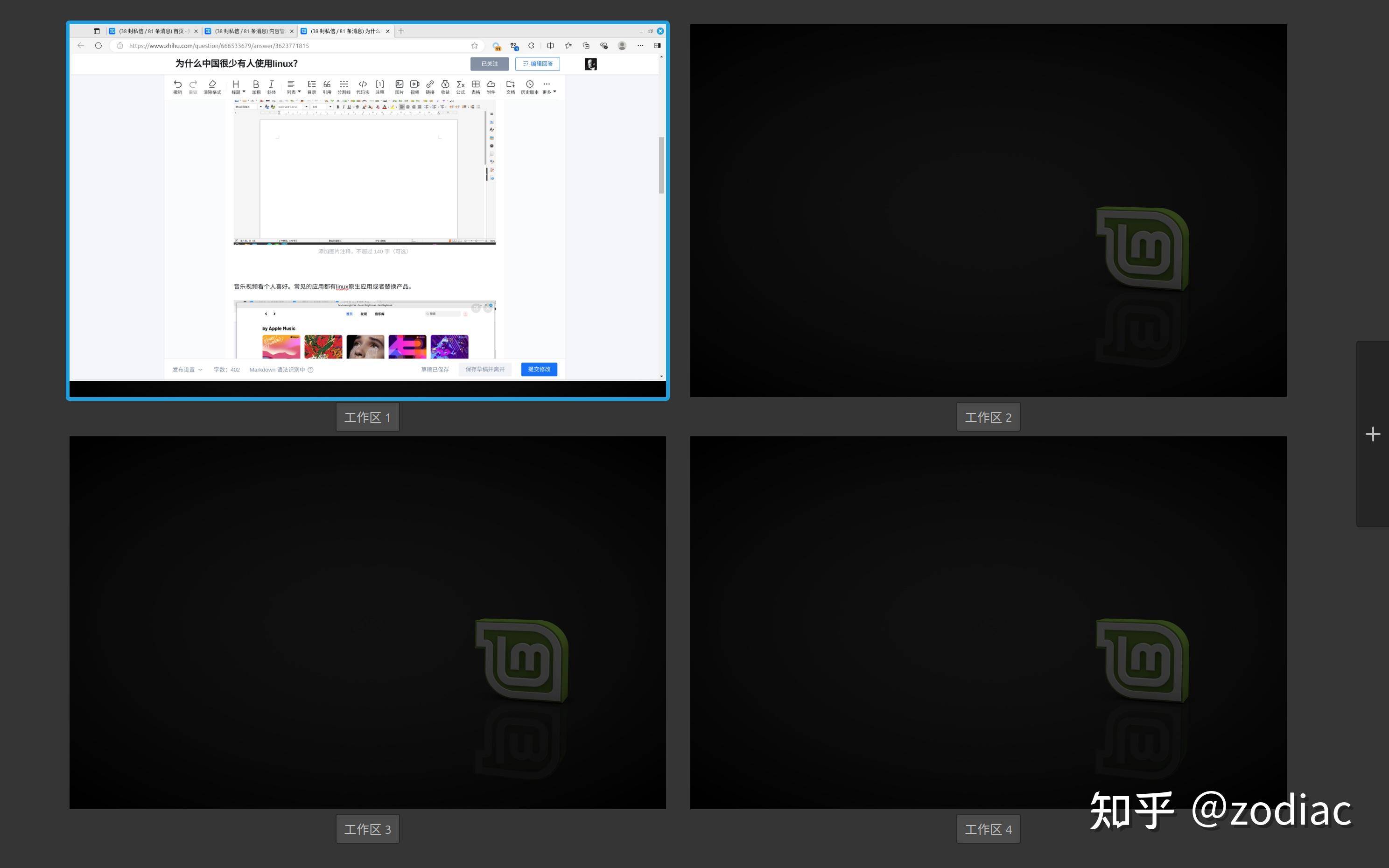
Task: Click the 已关注 followed button
Action: pyautogui.click(x=490, y=64)
